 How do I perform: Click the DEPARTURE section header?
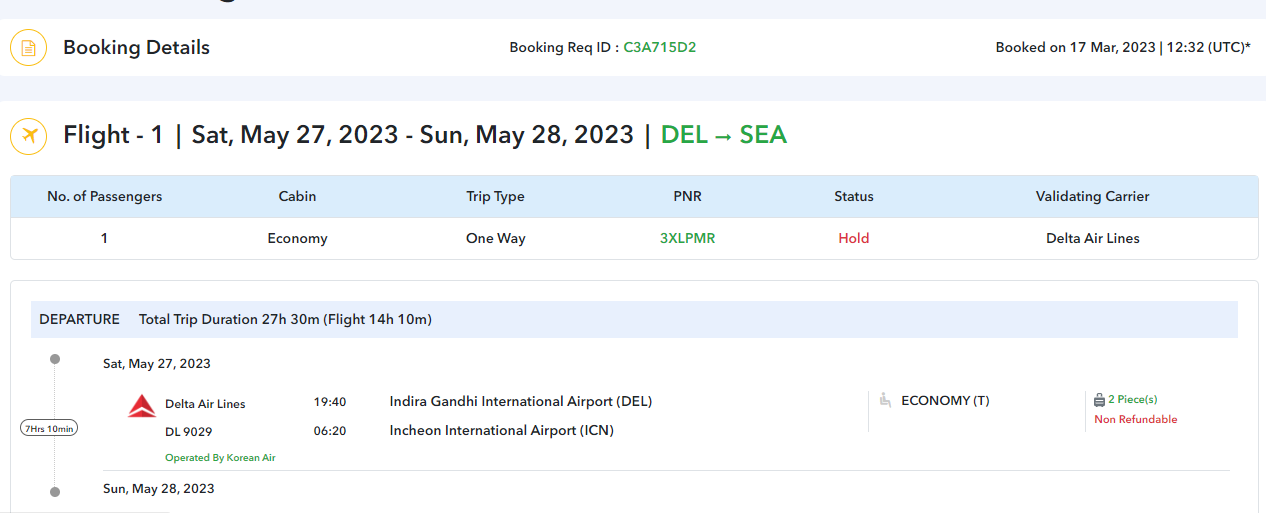(79, 320)
